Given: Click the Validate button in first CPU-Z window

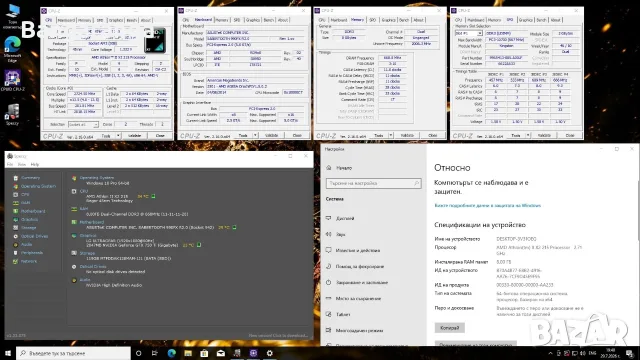Looking at the screenshot, I should (134, 136).
